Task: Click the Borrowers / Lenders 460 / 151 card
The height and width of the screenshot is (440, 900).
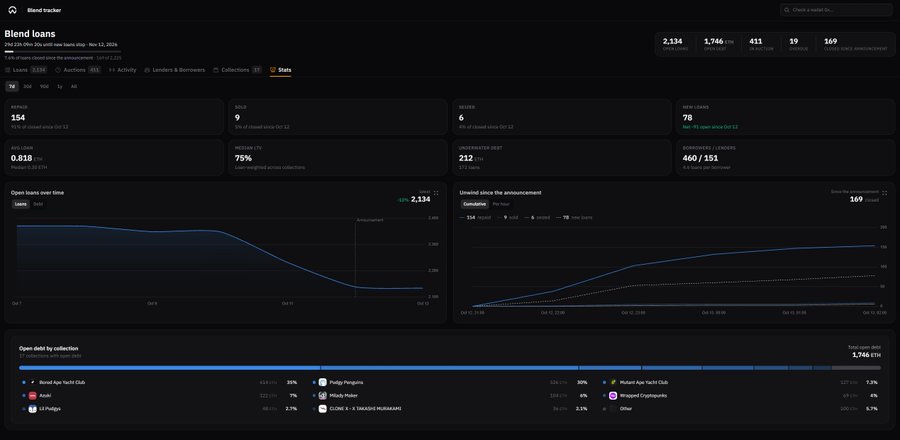Action: pos(786,157)
